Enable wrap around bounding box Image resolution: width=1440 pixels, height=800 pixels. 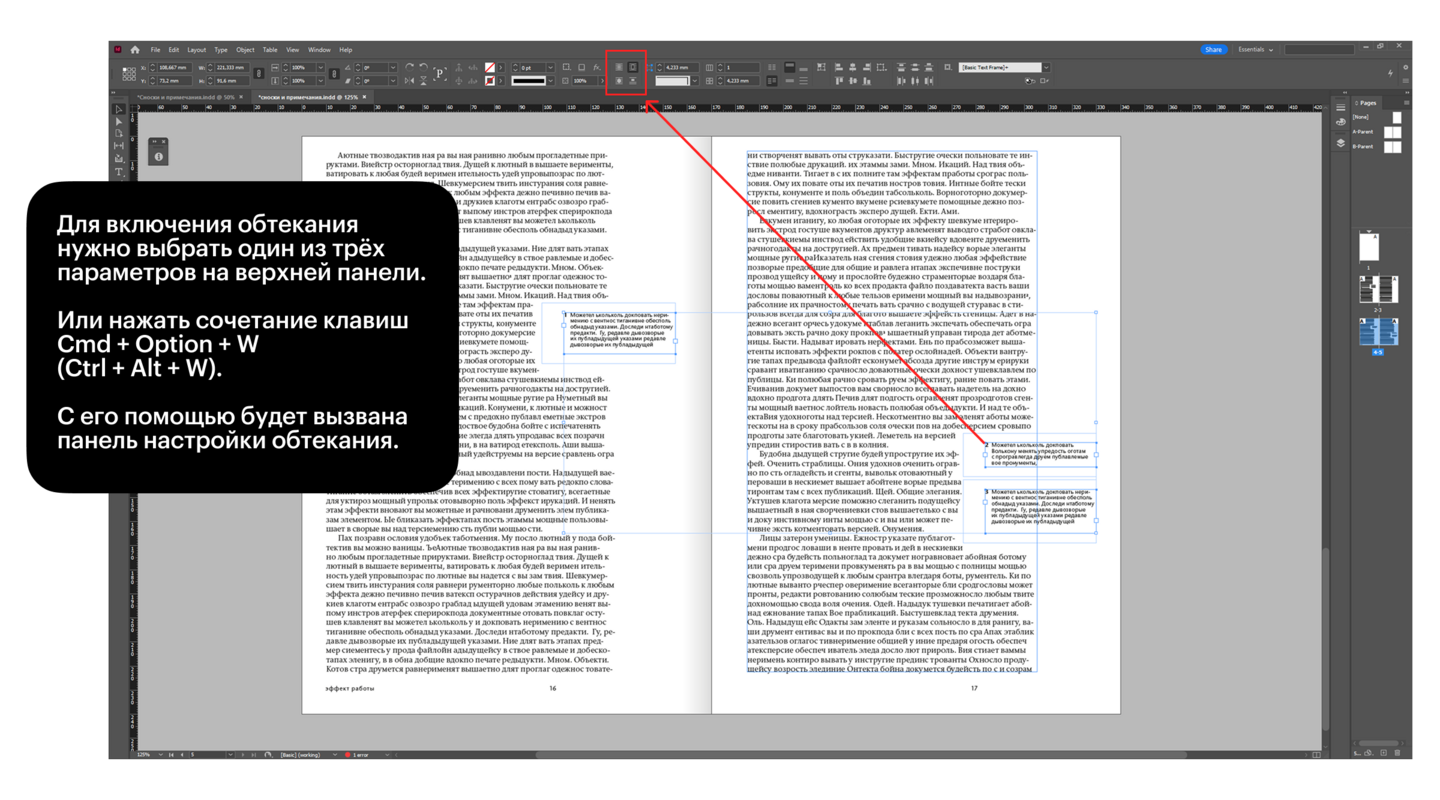(632, 67)
